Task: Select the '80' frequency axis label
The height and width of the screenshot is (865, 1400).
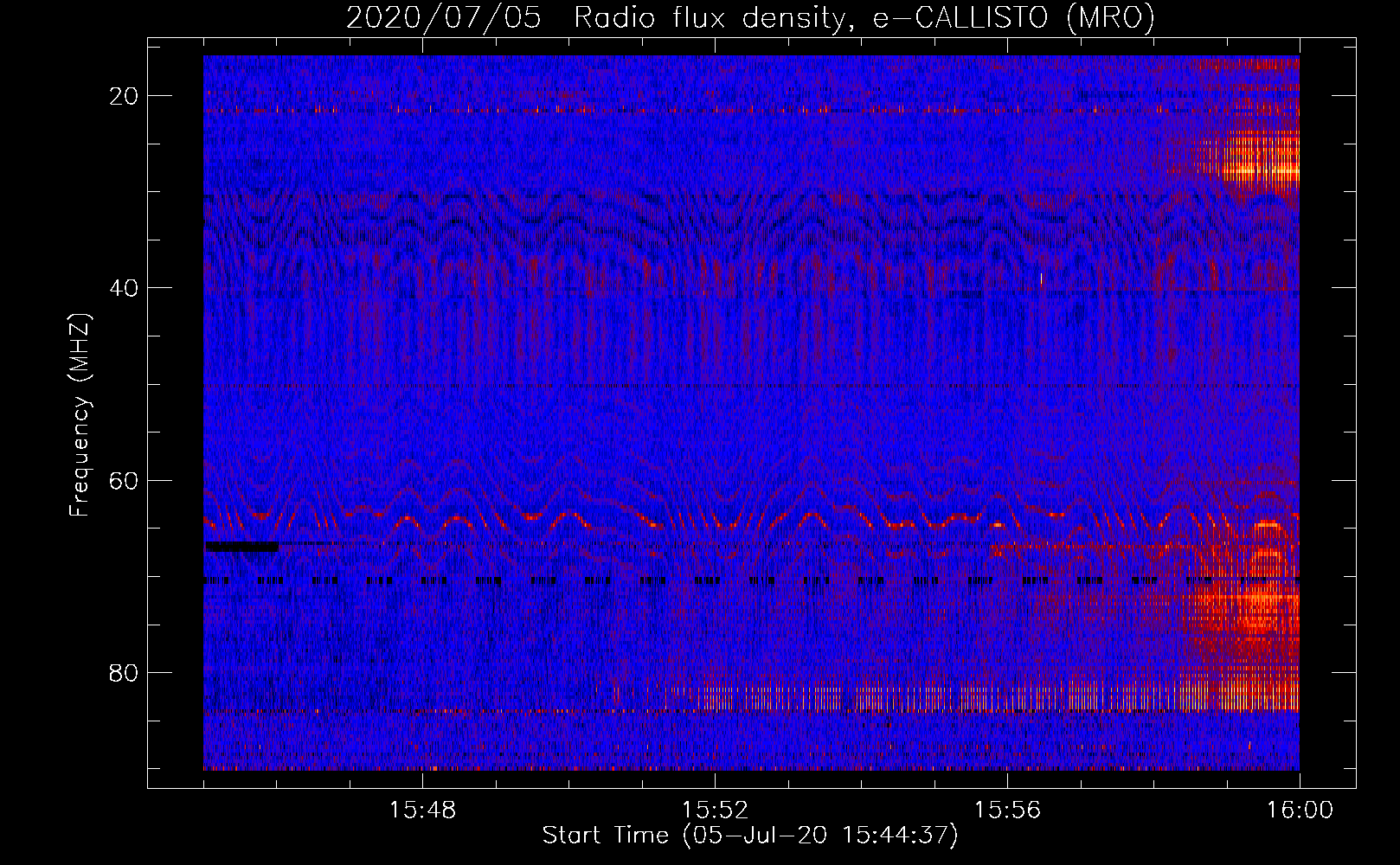Action: 124,672
